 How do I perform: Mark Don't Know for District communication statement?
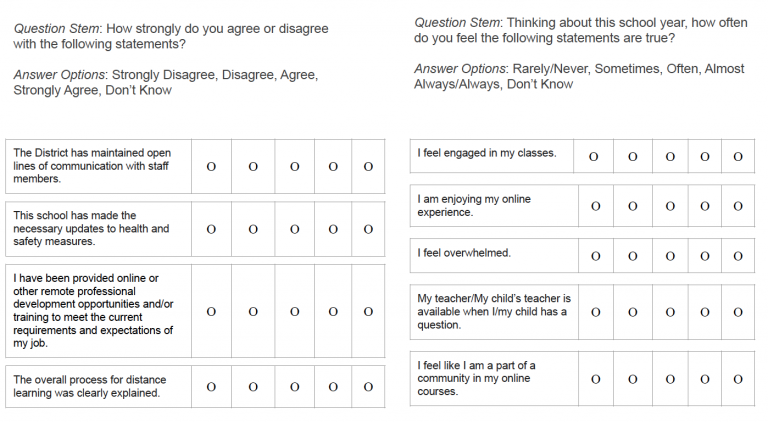pyautogui.click(x=368, y=167)
